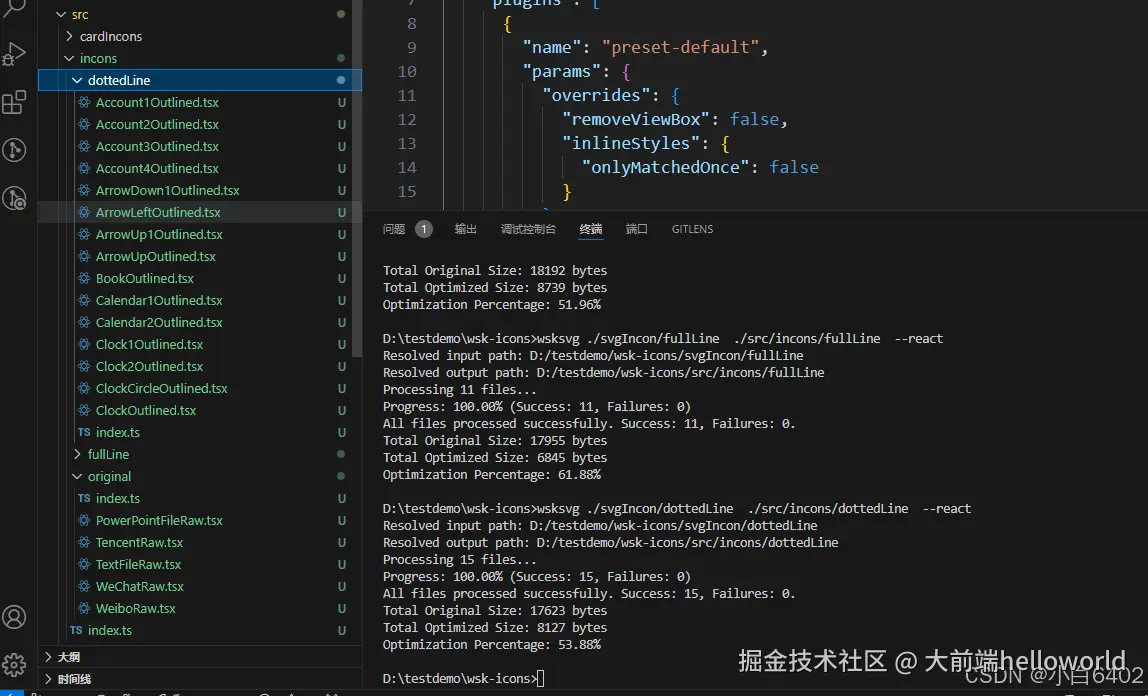Select the 终端 terminal tab
The width and height of the screenshot is (1148, 696).
[591, 229]
